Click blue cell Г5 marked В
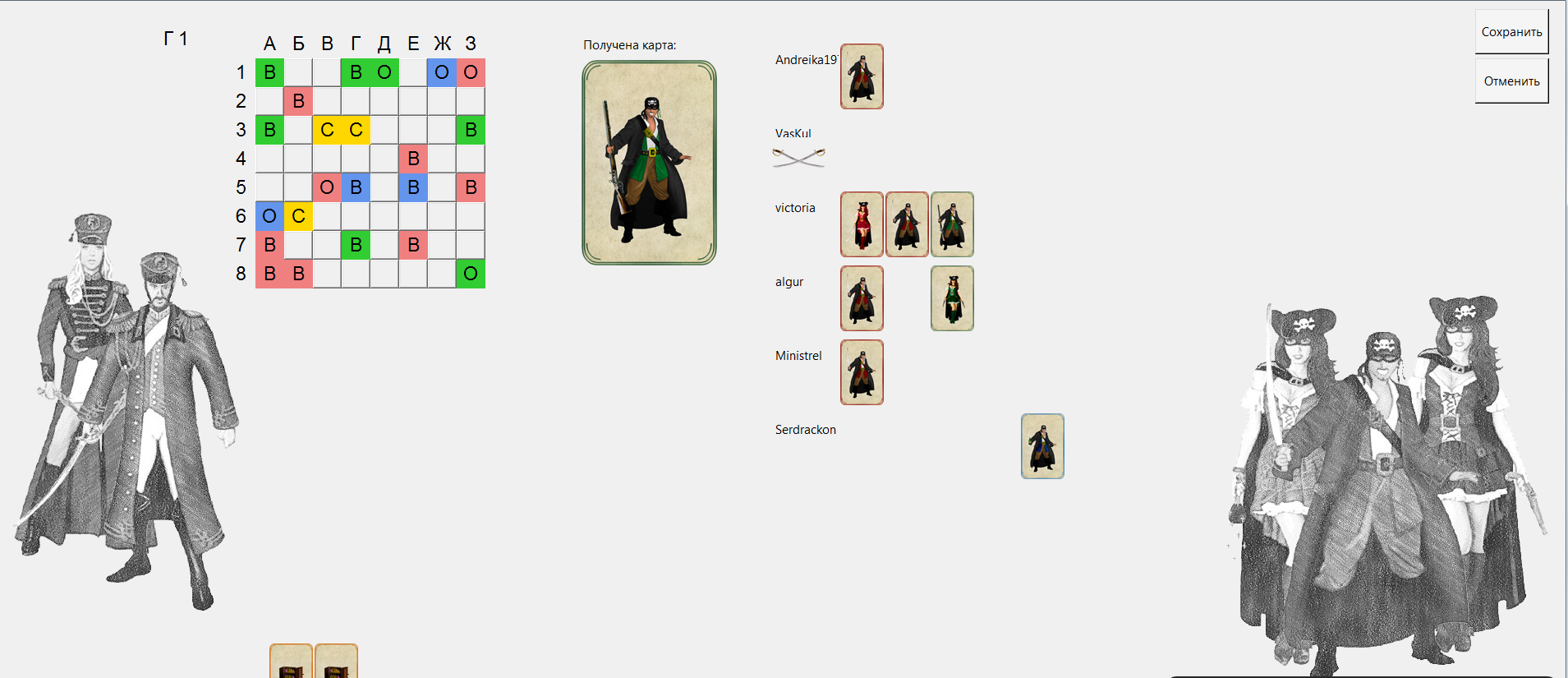 click(356, 187)
